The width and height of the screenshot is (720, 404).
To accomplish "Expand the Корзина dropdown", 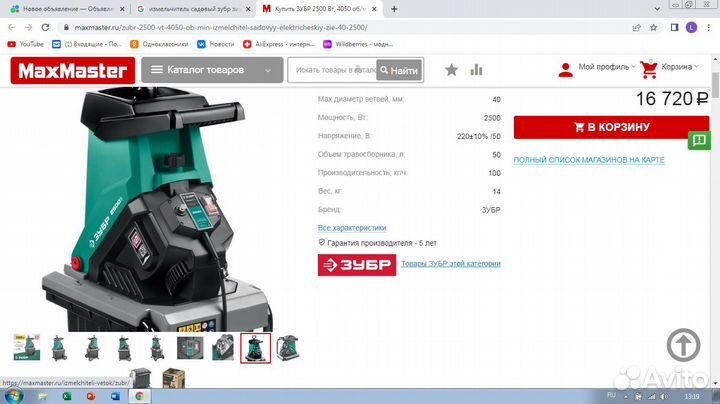I will click(682, 67).
